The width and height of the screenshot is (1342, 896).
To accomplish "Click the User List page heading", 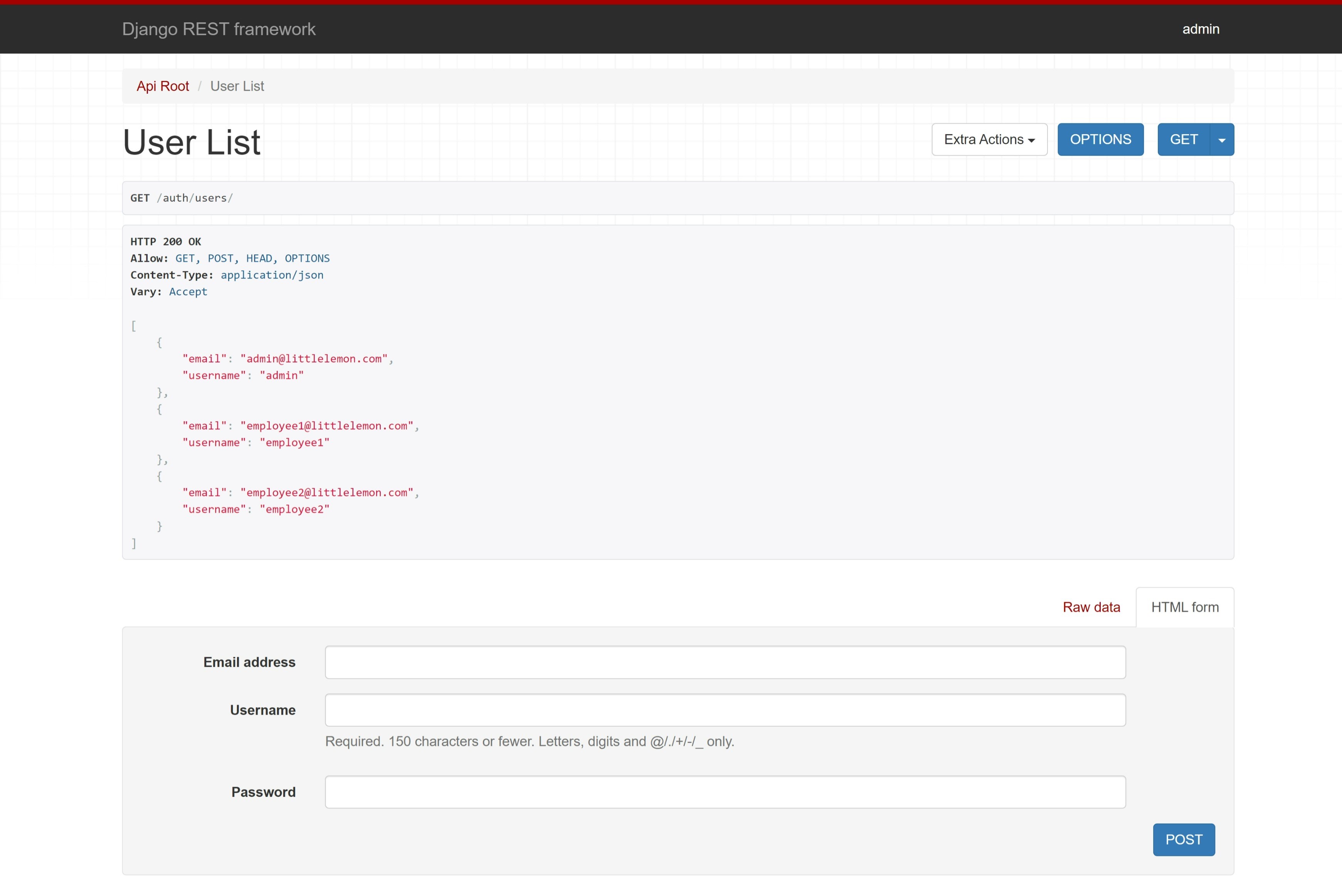I will pyautogui.click(x=192, y=142).
